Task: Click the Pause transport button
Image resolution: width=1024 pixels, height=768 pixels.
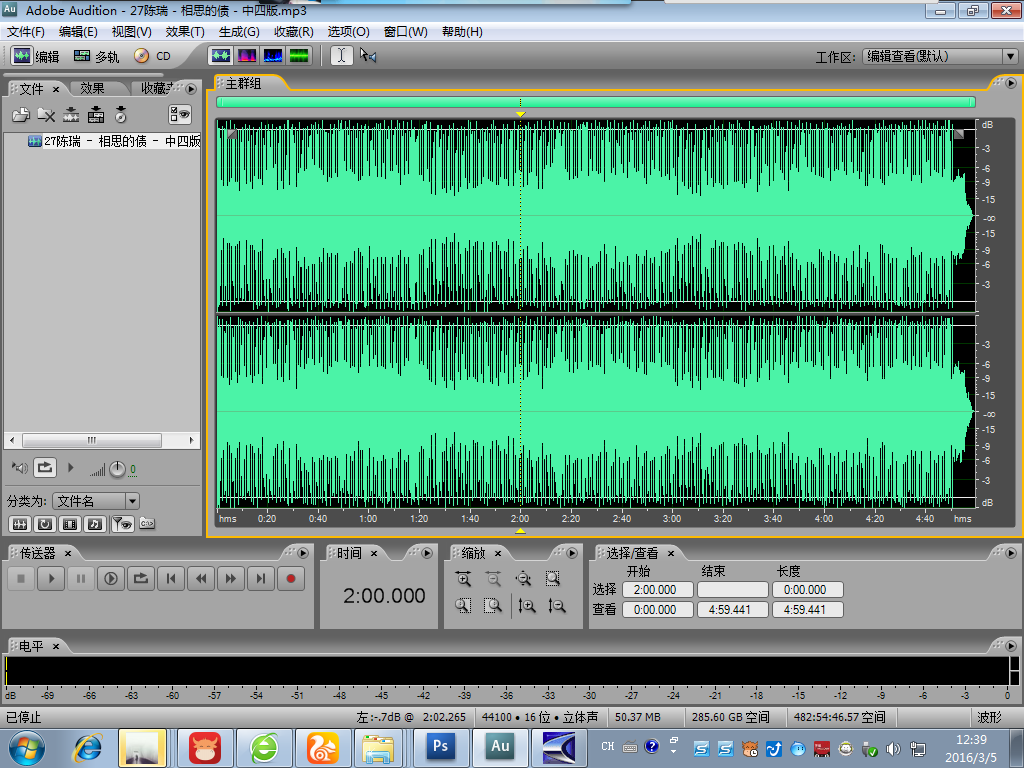Action: pos(81,579)
